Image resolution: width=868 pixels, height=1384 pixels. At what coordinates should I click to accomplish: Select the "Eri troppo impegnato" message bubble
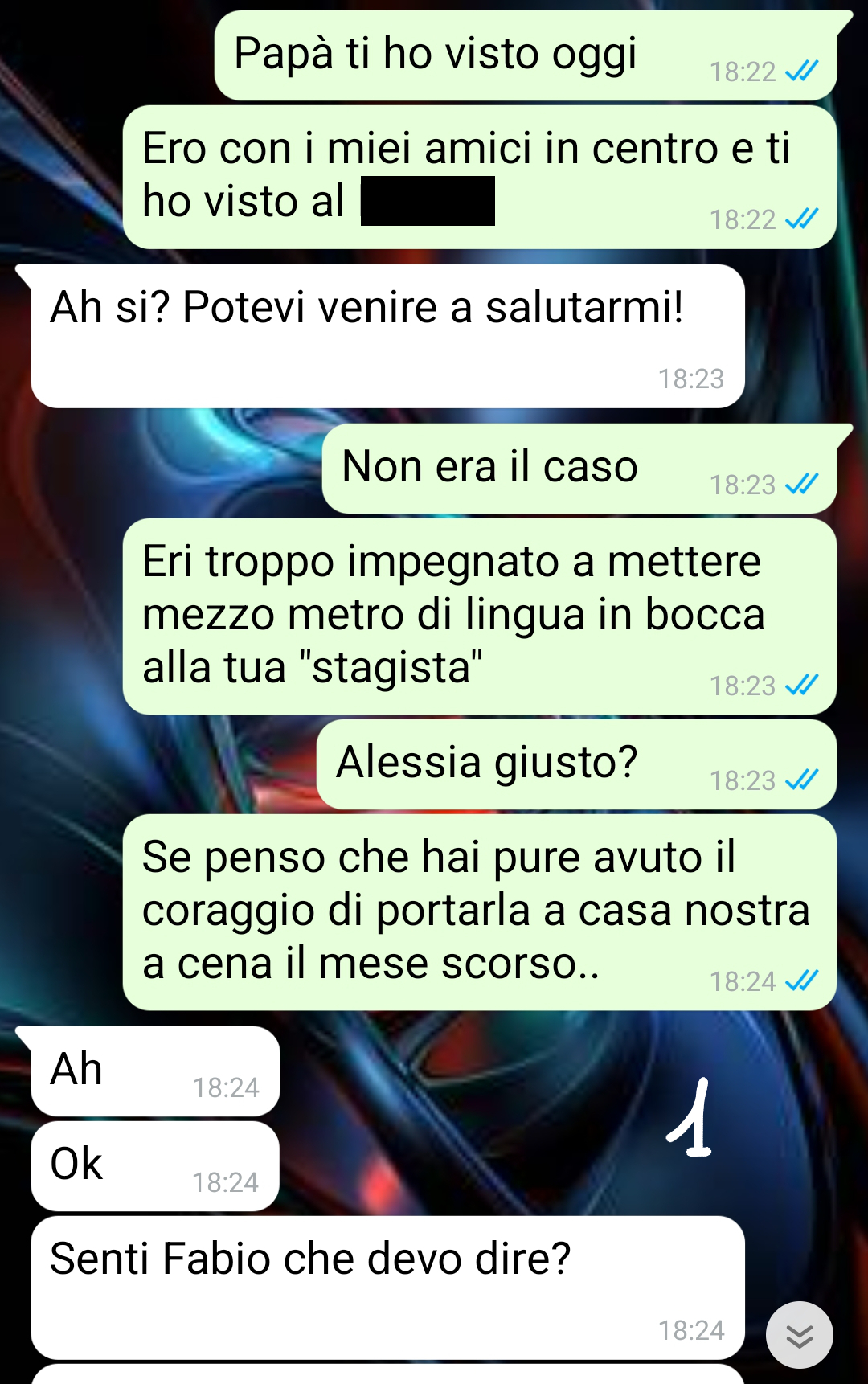click(x=480, y=616)
